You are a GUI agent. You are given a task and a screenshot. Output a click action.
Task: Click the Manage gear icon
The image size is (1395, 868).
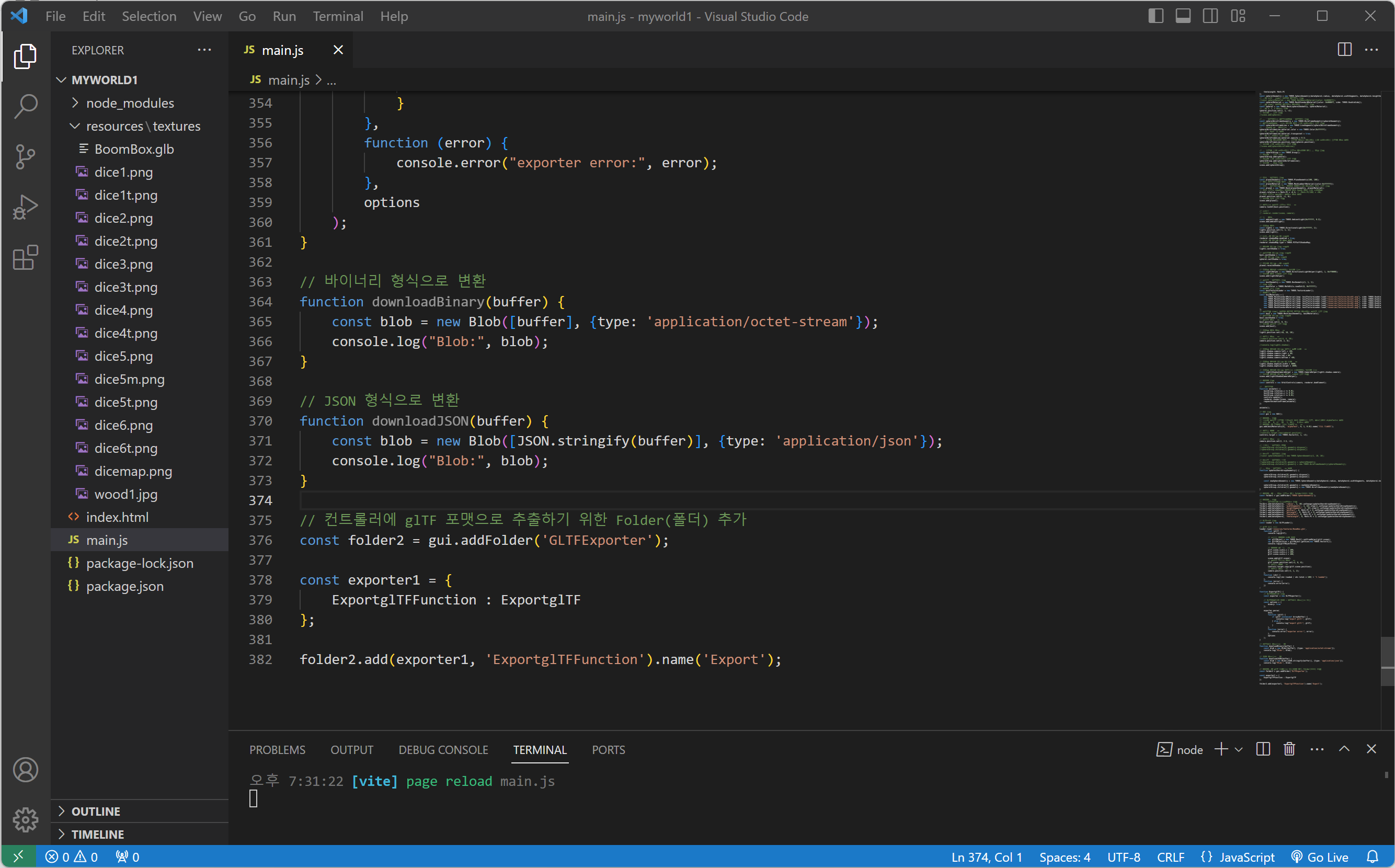(25, 819)
